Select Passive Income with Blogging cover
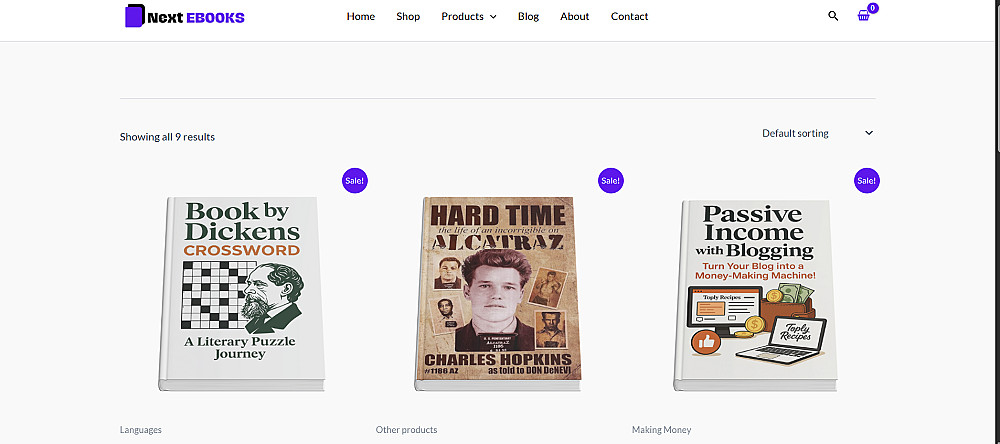Image resolution: width=1000 pixels, height=444 pixels. click(x=754, y=292)
